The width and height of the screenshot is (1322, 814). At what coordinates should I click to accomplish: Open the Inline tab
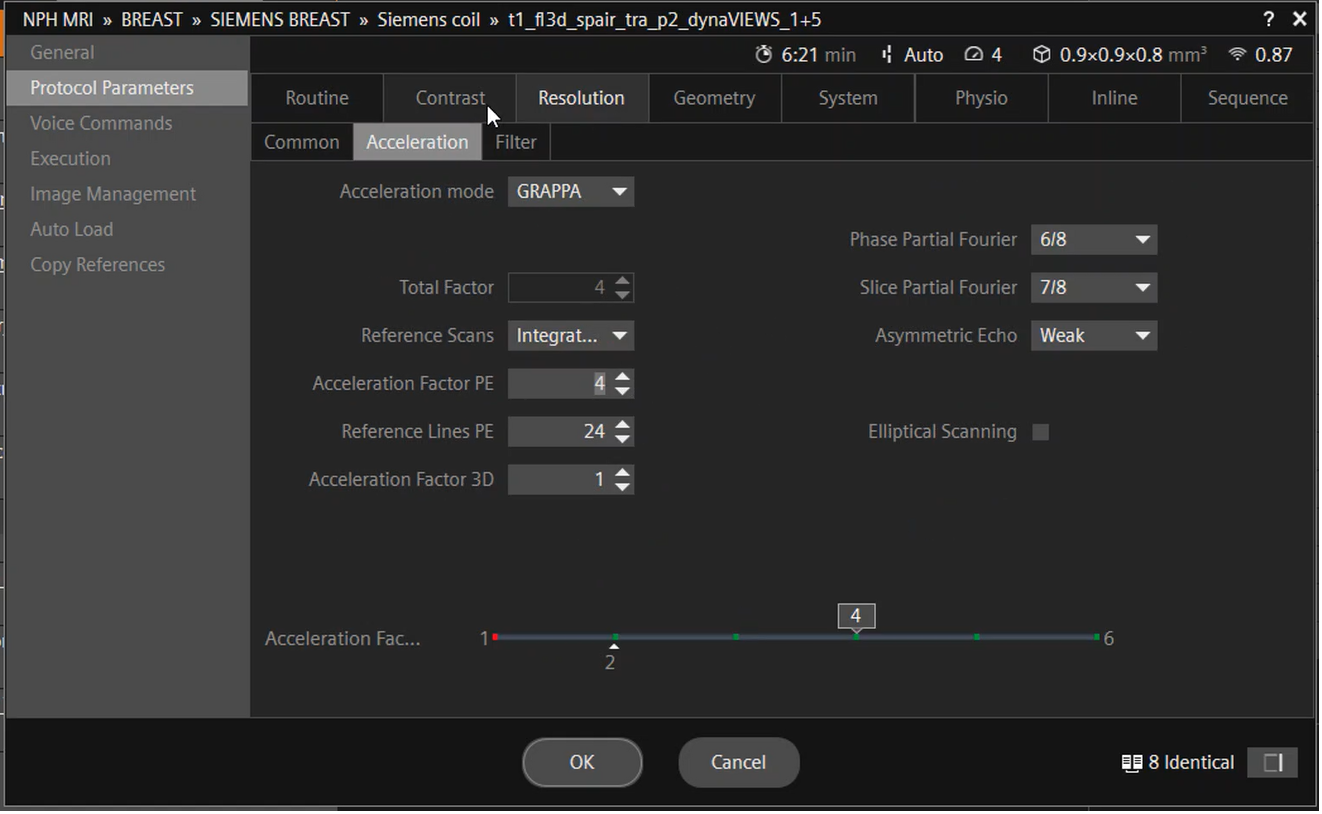pos(1114,98)
